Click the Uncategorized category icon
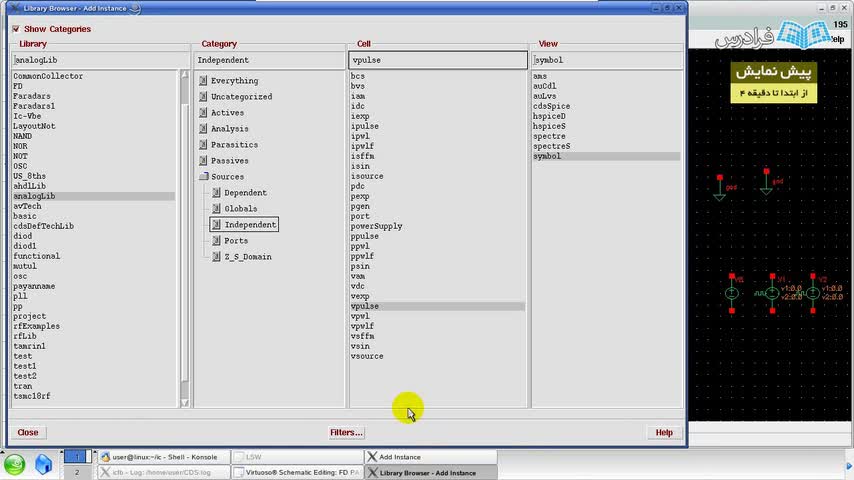This screenshot has height=480, width=854. 203,96
